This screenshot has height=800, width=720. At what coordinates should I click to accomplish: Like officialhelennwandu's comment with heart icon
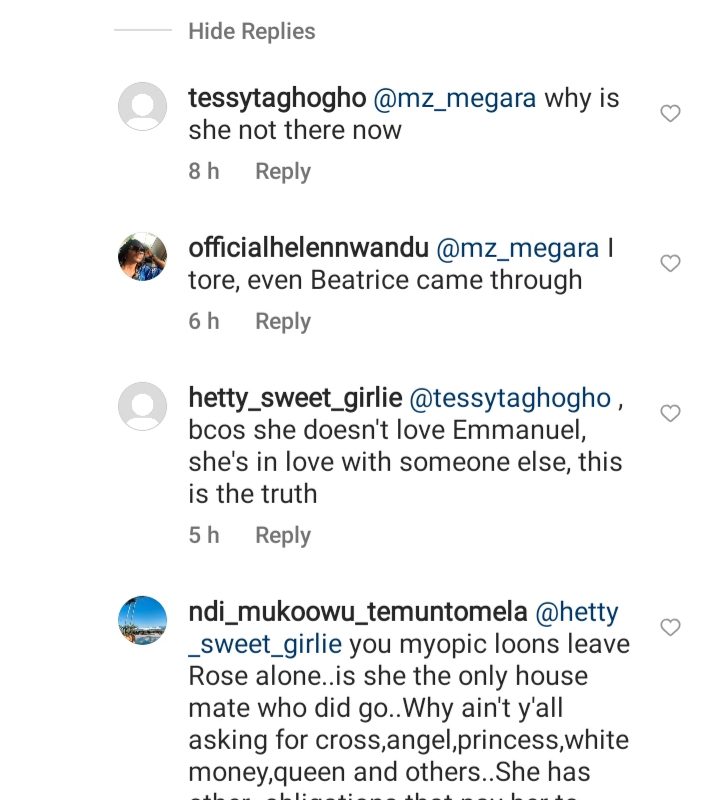pos(671,264)
